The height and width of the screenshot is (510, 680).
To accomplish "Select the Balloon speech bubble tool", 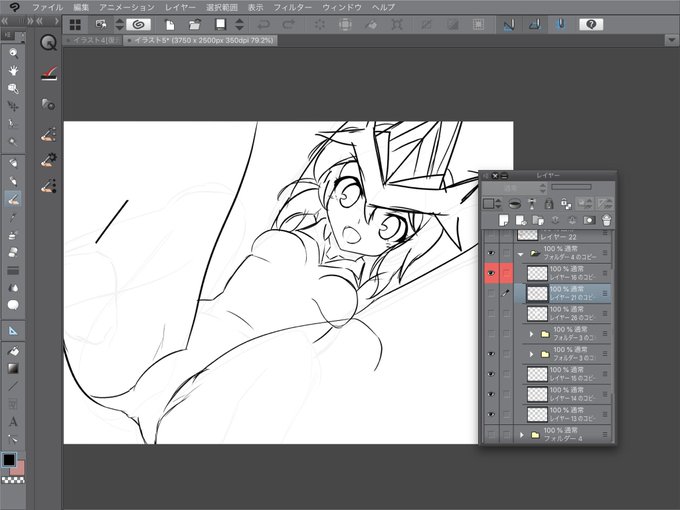I will pos(13,305).
